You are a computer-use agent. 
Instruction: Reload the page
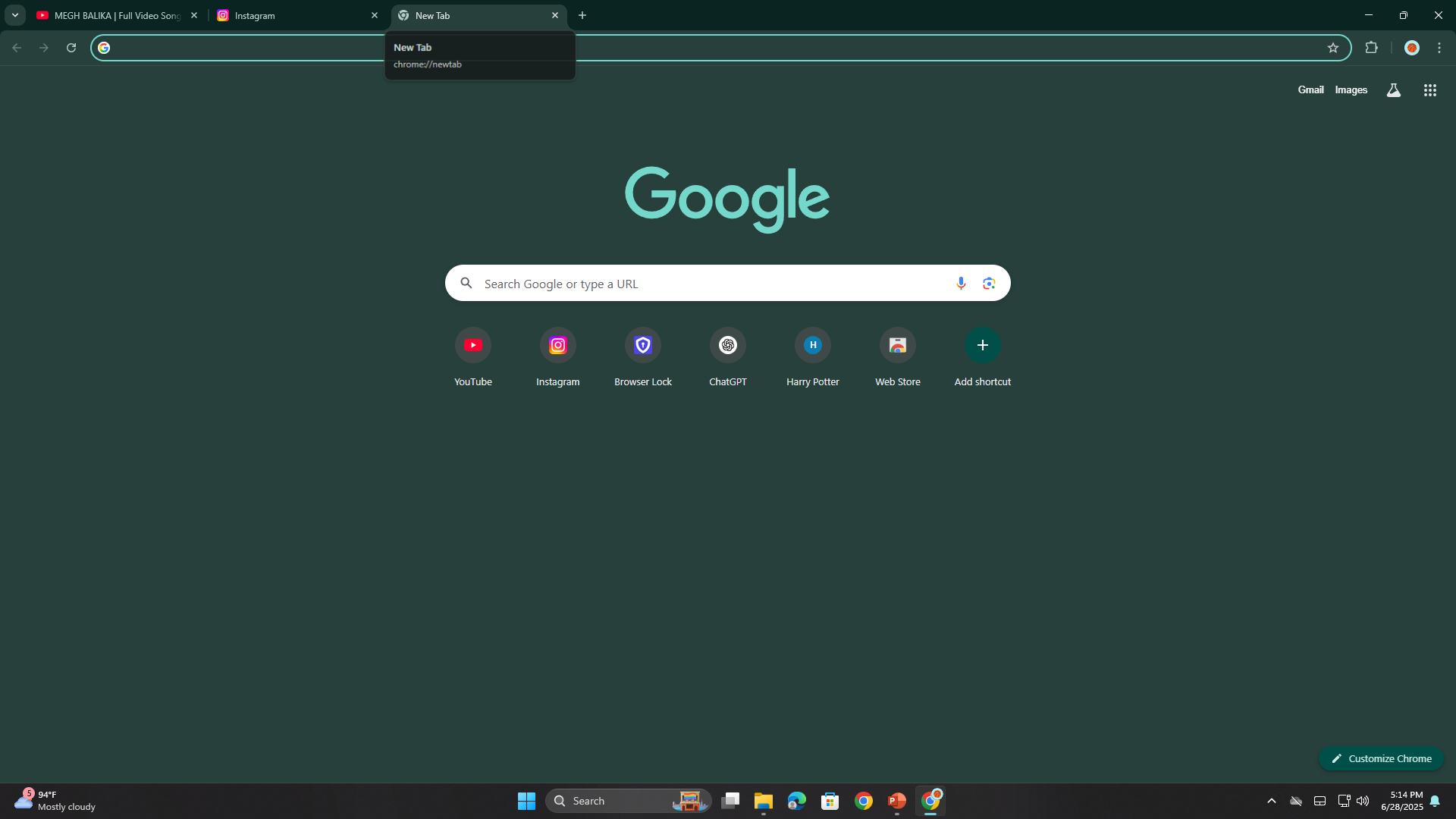coord(71,48)
